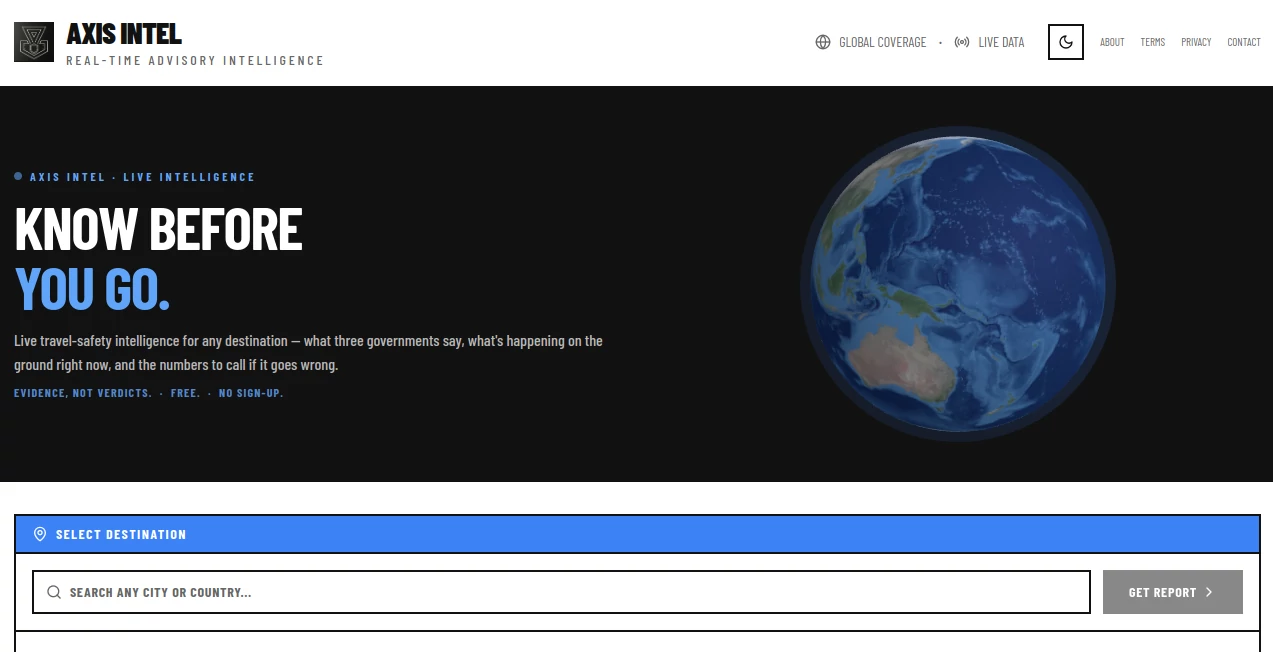
Task: Toggle dark mode with the moon button
Action: (1066, 42)
